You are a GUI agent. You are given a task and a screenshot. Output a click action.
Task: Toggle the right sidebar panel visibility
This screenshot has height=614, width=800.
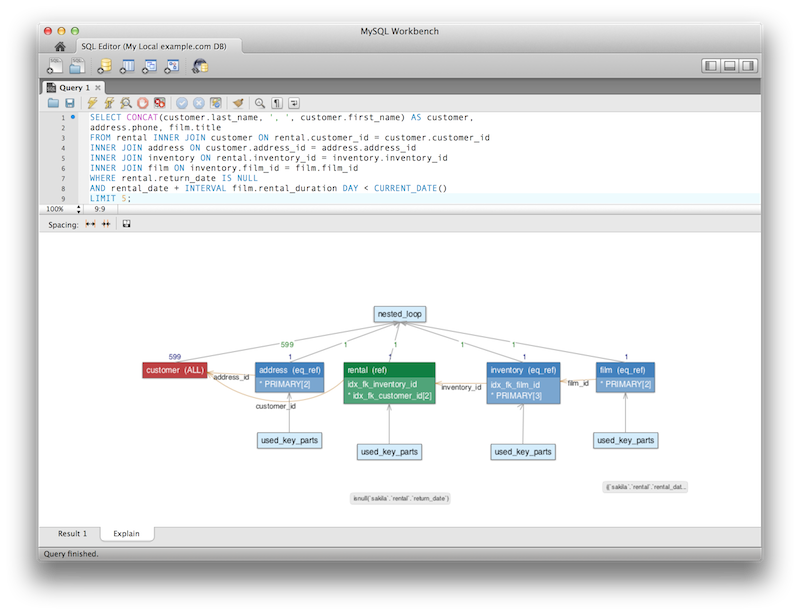click(749, 66)
